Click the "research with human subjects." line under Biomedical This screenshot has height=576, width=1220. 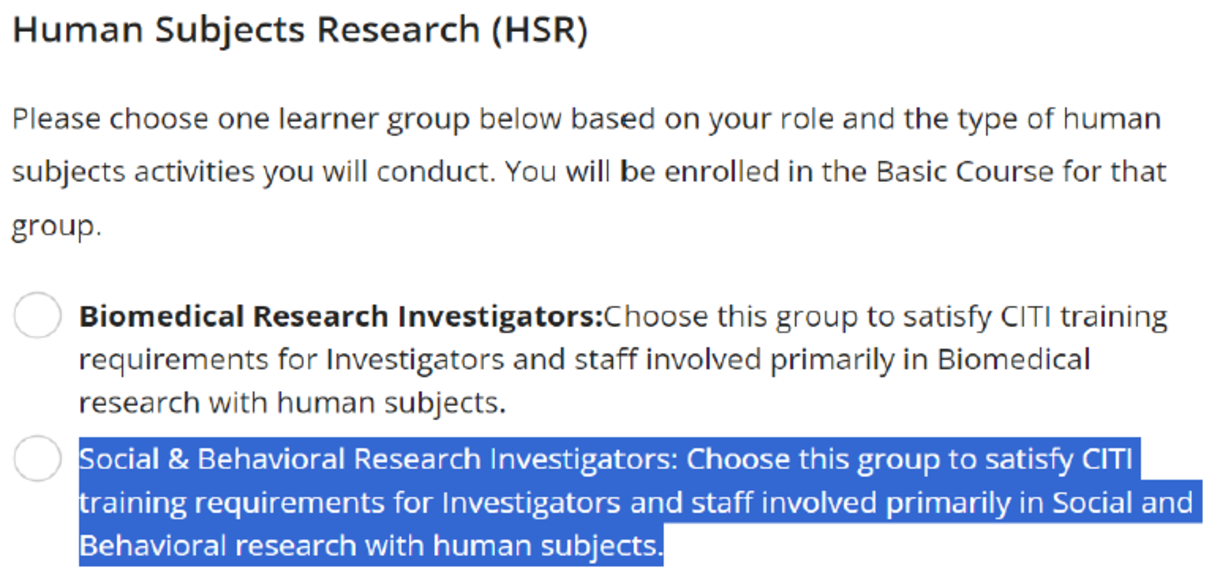pos(292,403)
